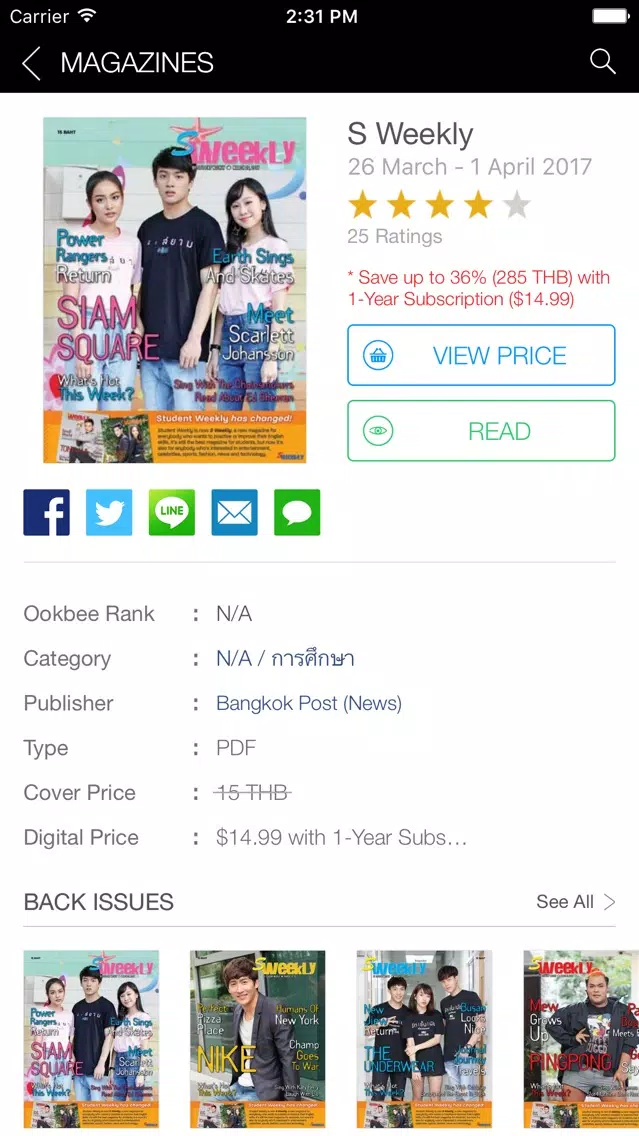Viewport: 639px width, 1136px height.
Task: Tap the eye icon in Read button
Action: pos(378,431)
